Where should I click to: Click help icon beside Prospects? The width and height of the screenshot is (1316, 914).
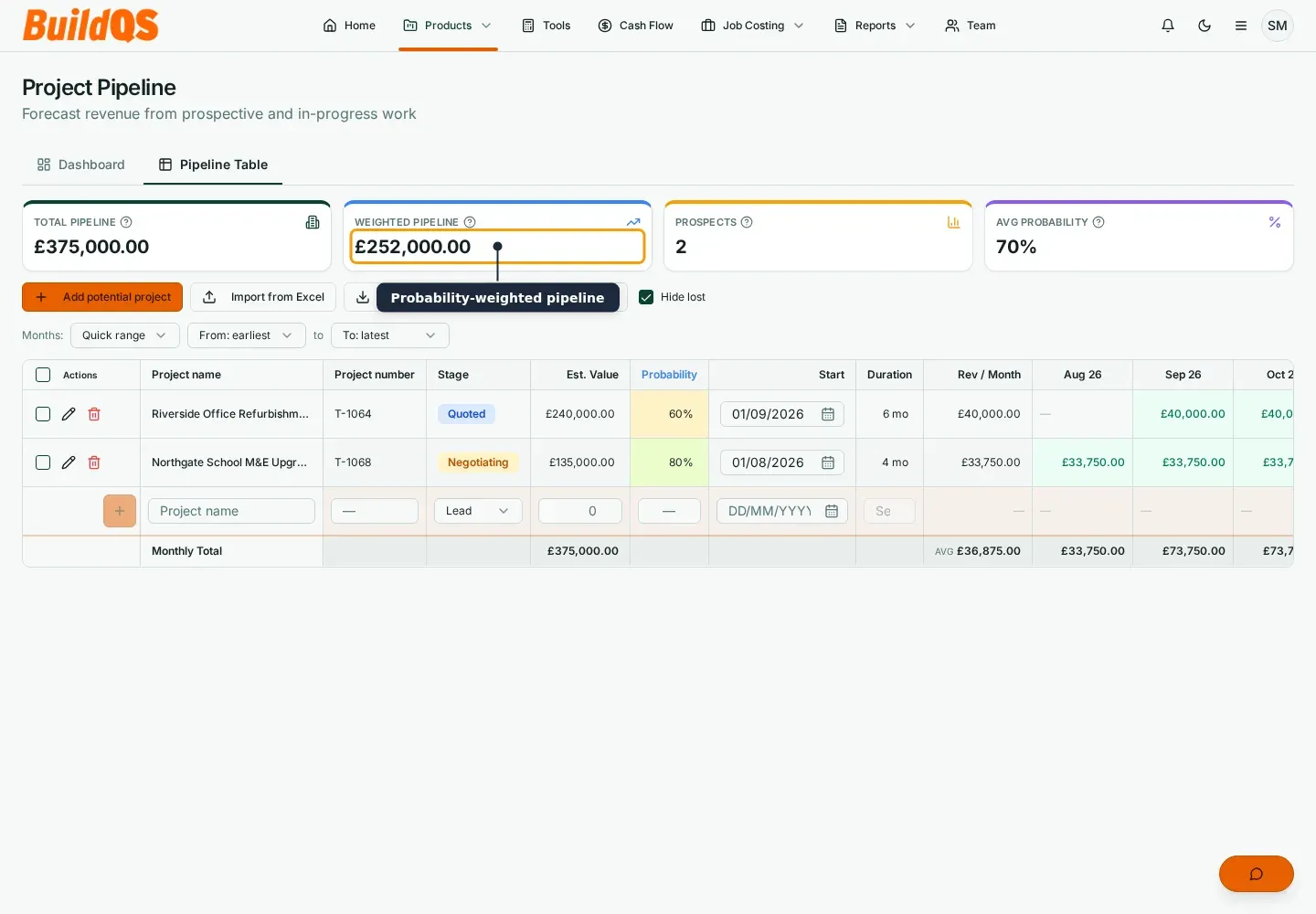coord(747,222)
